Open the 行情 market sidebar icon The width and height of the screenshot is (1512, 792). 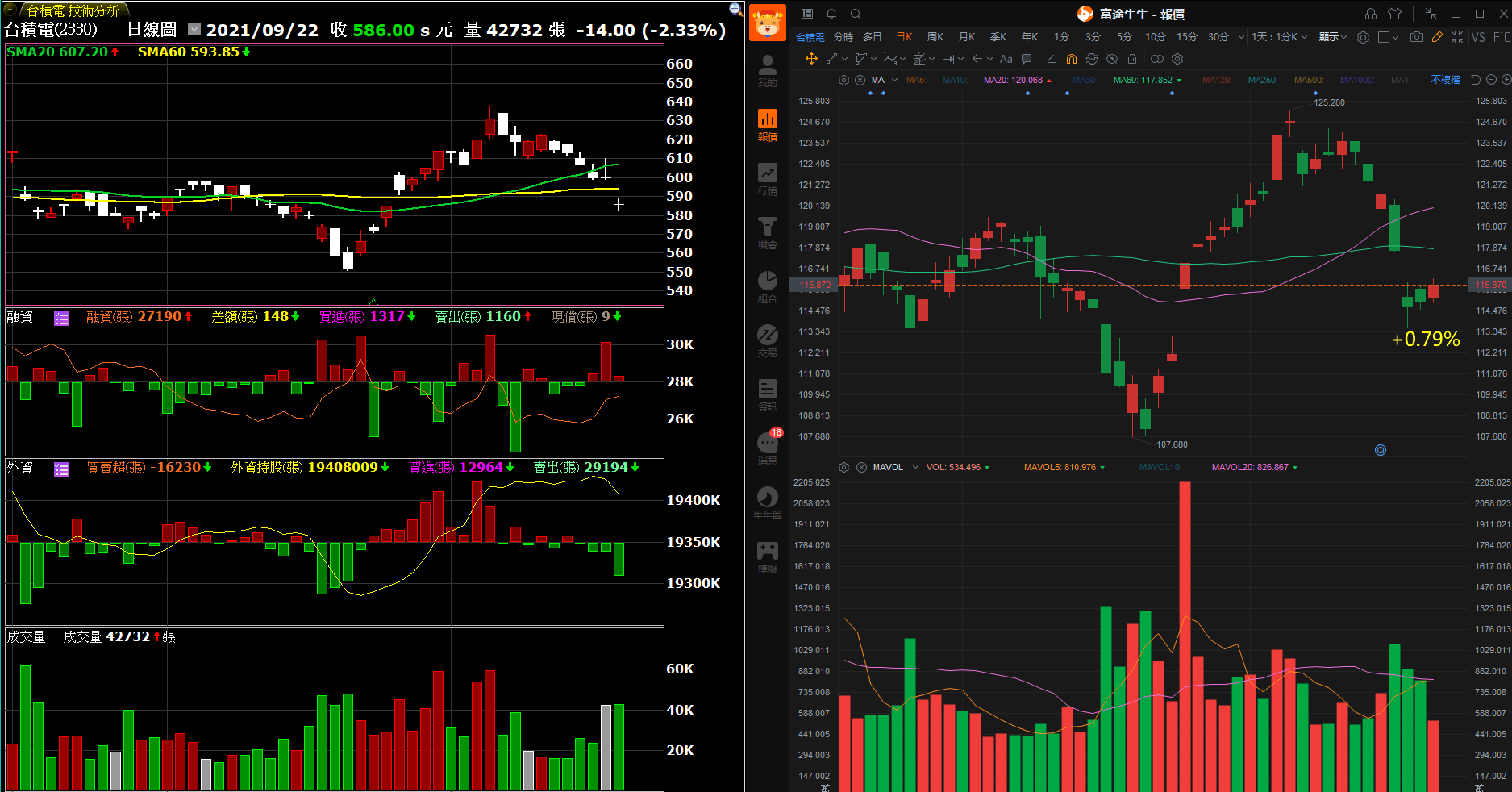tap(768, 179)
